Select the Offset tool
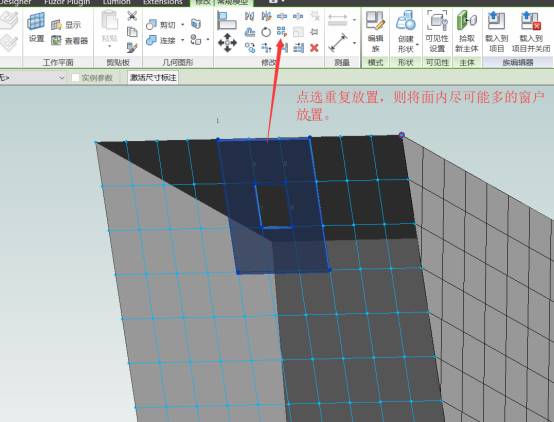 click(x=249, y=32)
